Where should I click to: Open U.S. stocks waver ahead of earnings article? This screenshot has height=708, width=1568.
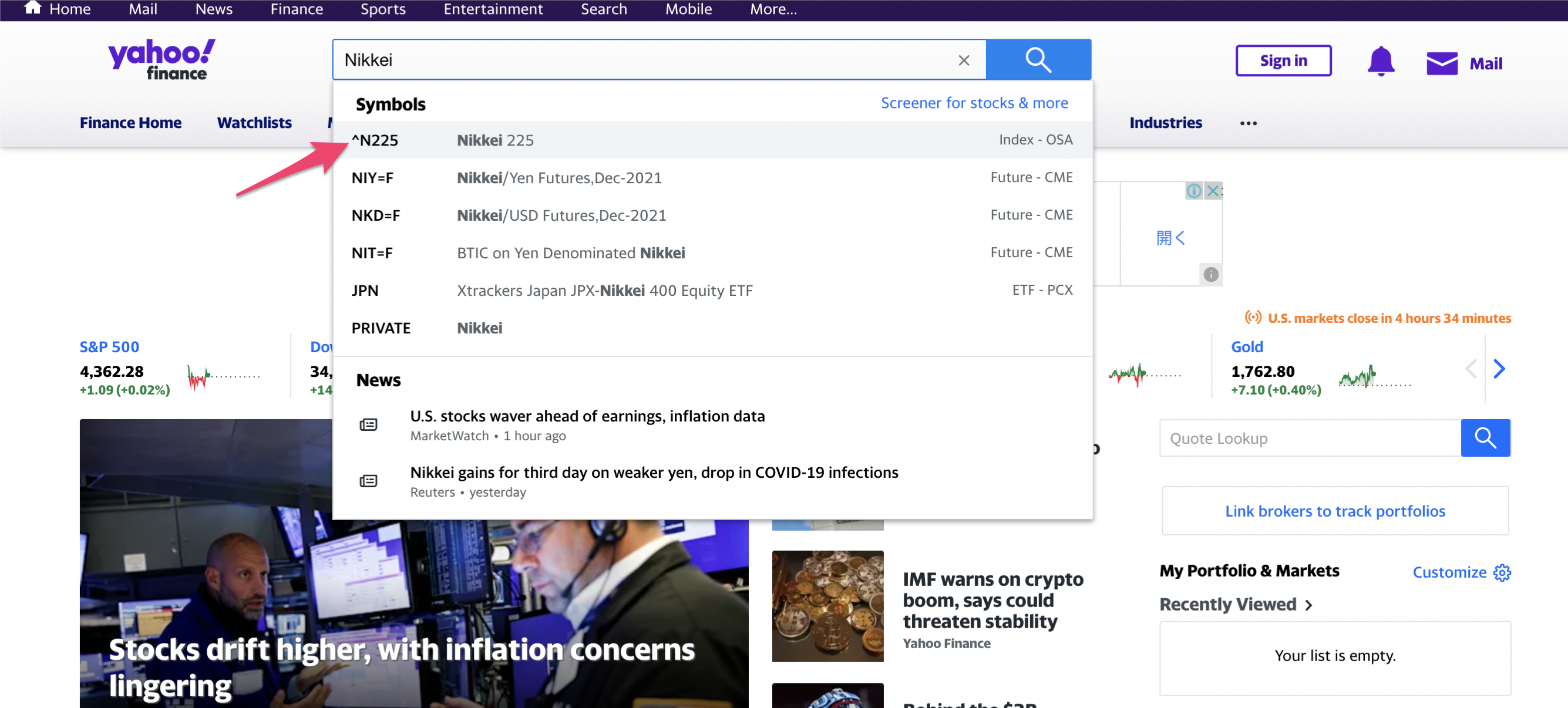587,416
